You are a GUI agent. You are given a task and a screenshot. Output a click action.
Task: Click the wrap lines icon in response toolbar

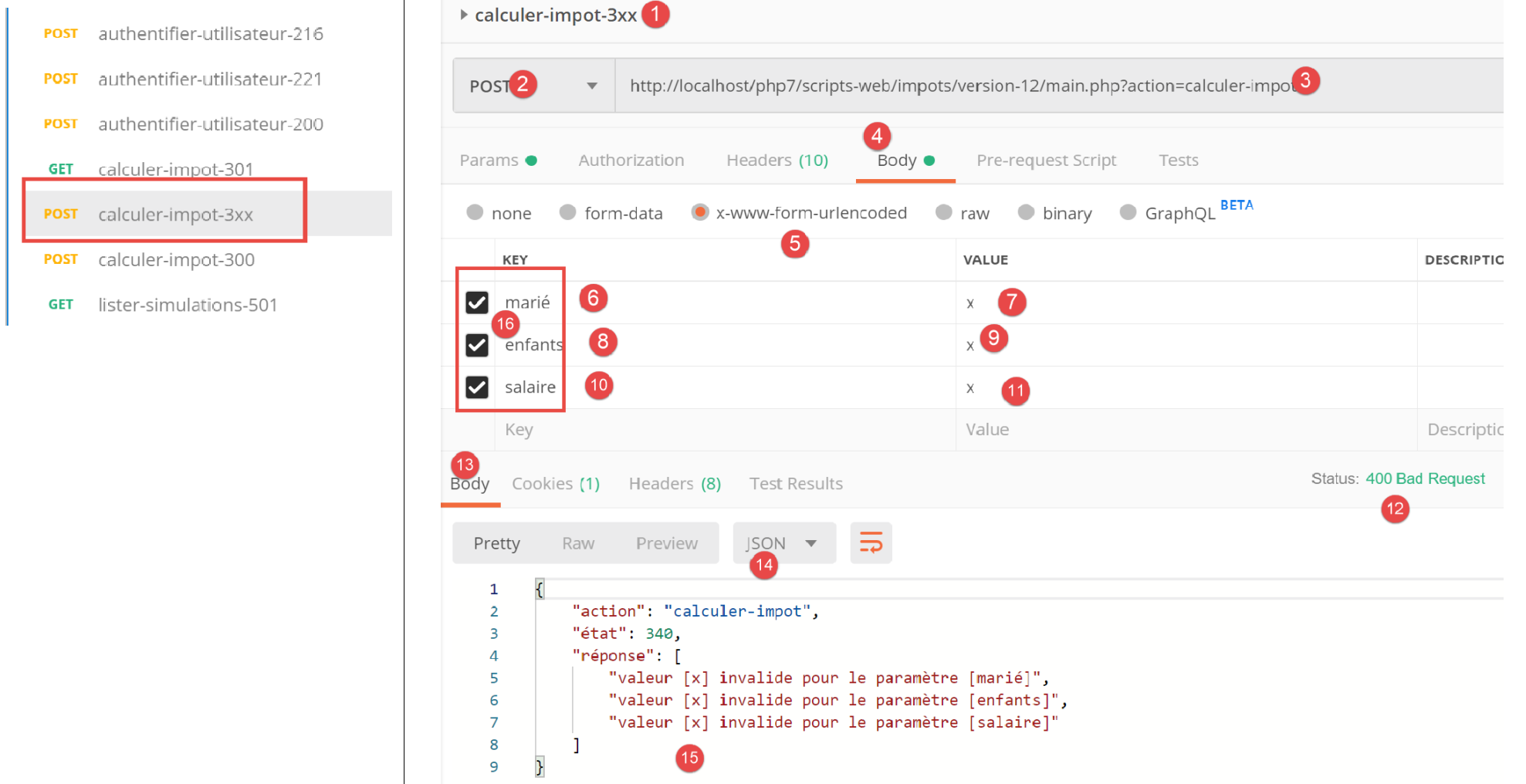click(870, 543)
